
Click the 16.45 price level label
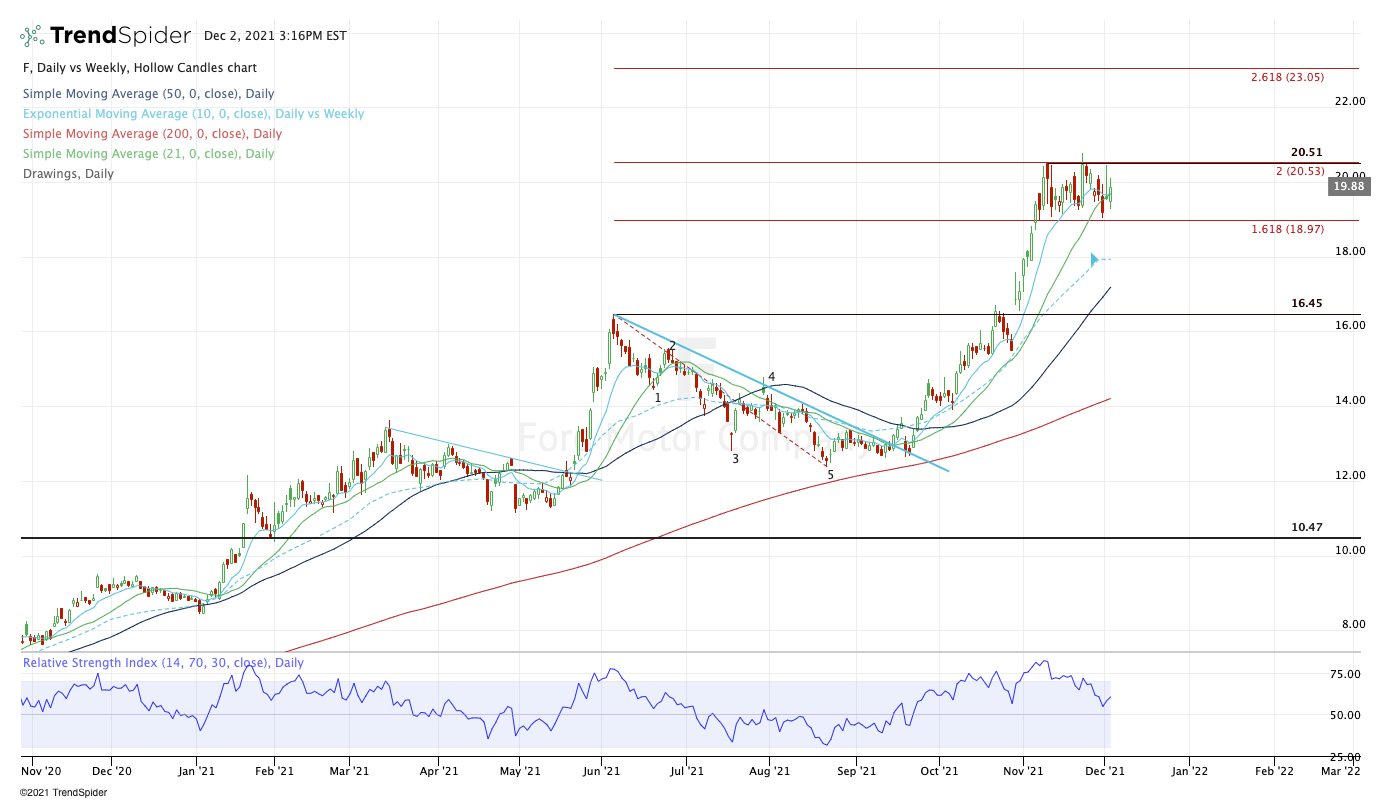click(1306, 303)
